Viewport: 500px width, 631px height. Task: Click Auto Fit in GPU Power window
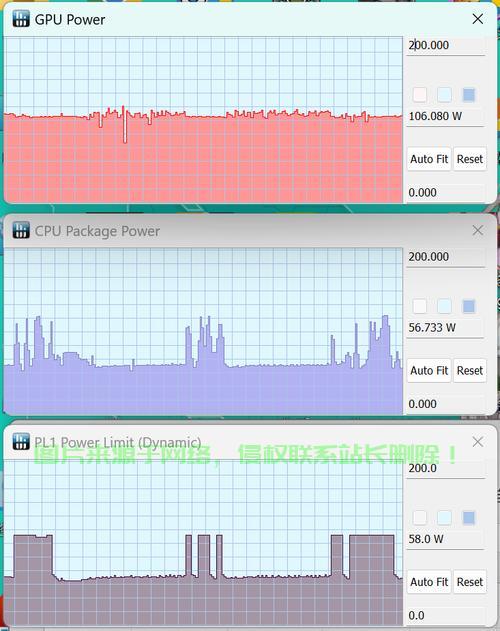tap(429, 159)
